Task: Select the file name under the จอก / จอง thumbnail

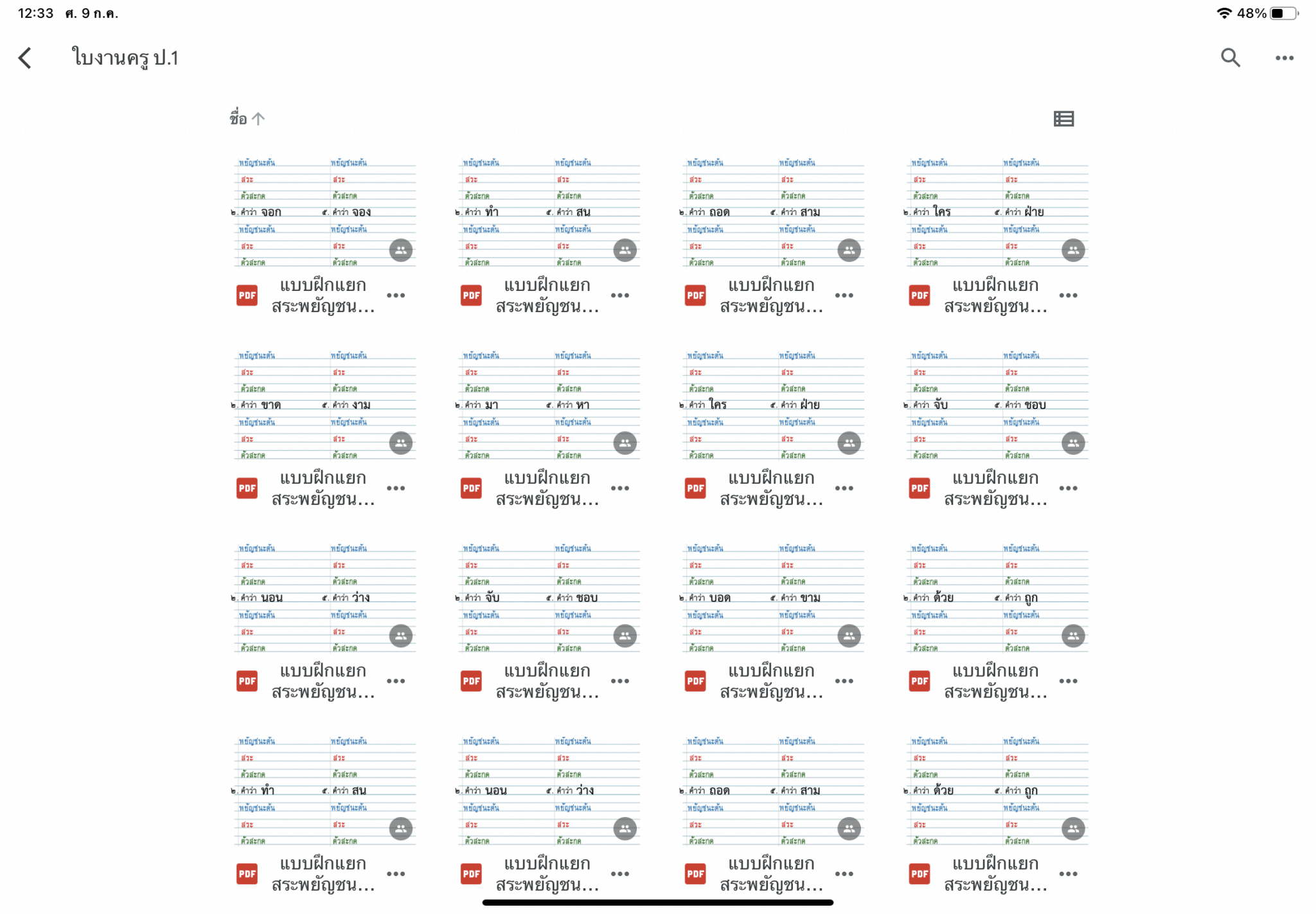Action: point(323,295)
